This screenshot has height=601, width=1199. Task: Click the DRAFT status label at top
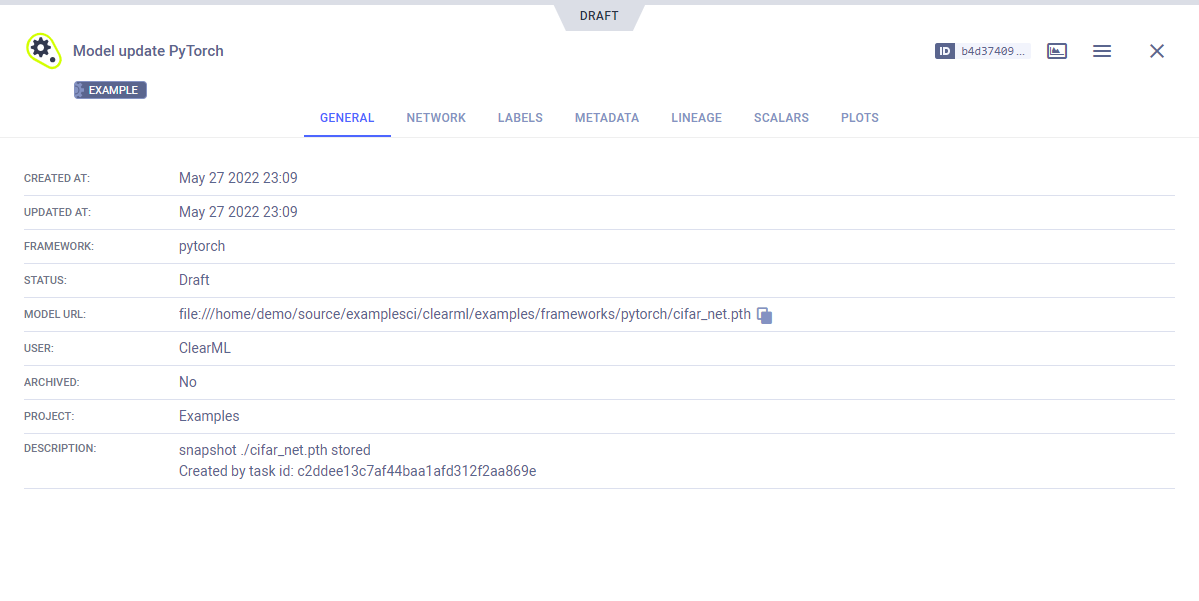click(599, 16)
